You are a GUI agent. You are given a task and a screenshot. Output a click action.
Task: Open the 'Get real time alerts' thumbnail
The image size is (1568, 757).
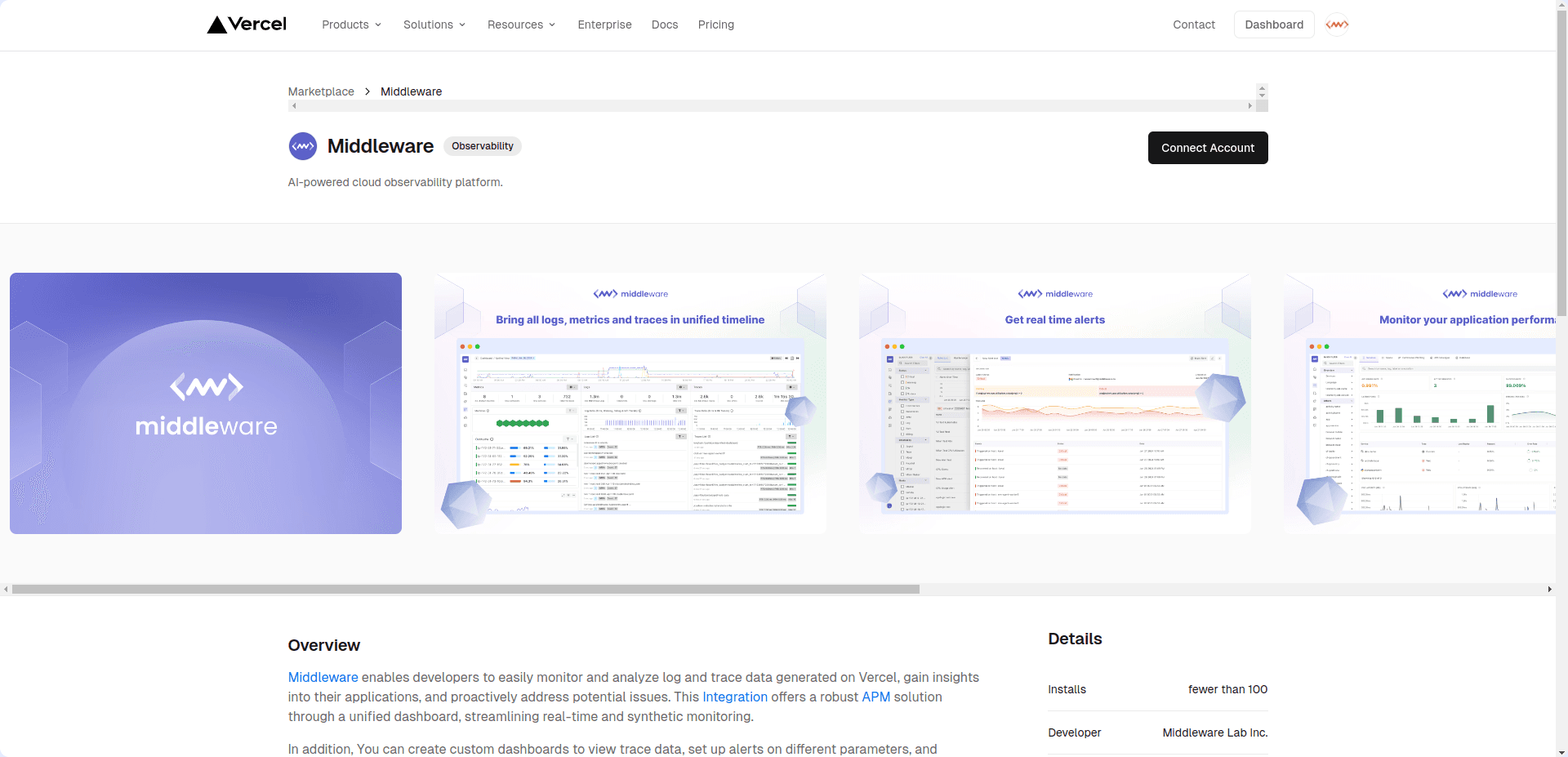1055,403
